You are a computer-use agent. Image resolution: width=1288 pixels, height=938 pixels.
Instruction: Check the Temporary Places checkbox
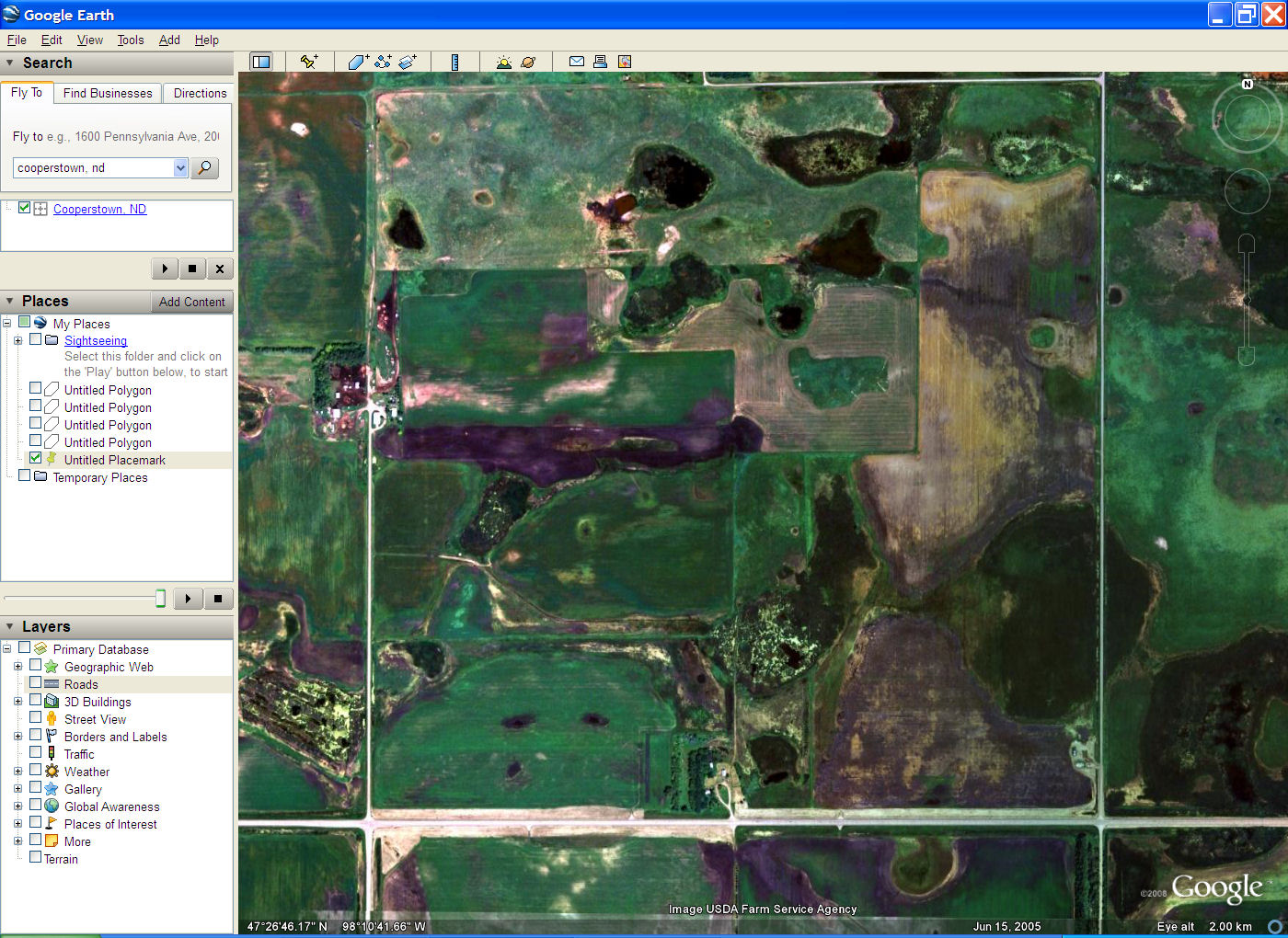coord(24,475)
